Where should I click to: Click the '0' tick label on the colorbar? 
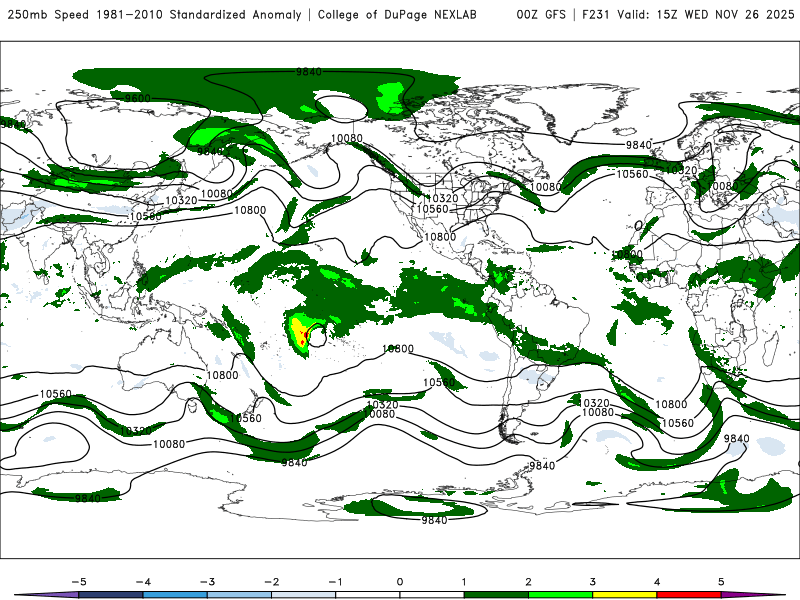point(399,582)
